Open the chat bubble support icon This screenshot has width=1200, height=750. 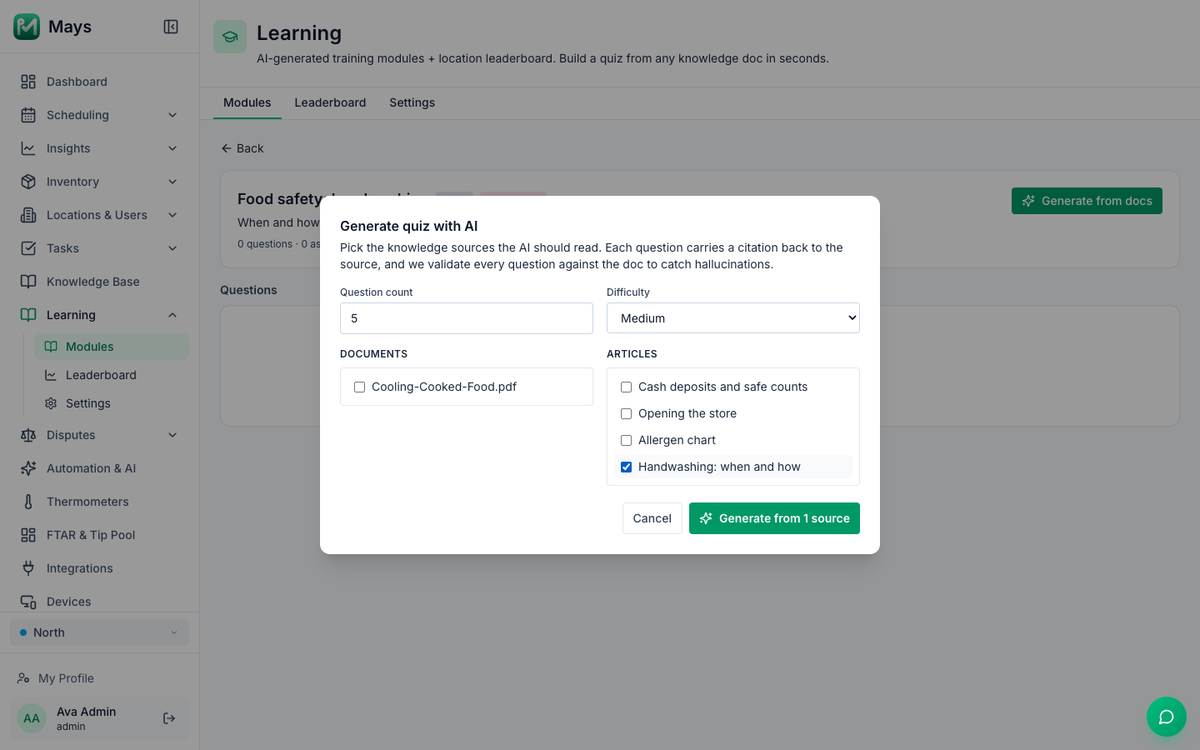click(x=1166, y=717)
